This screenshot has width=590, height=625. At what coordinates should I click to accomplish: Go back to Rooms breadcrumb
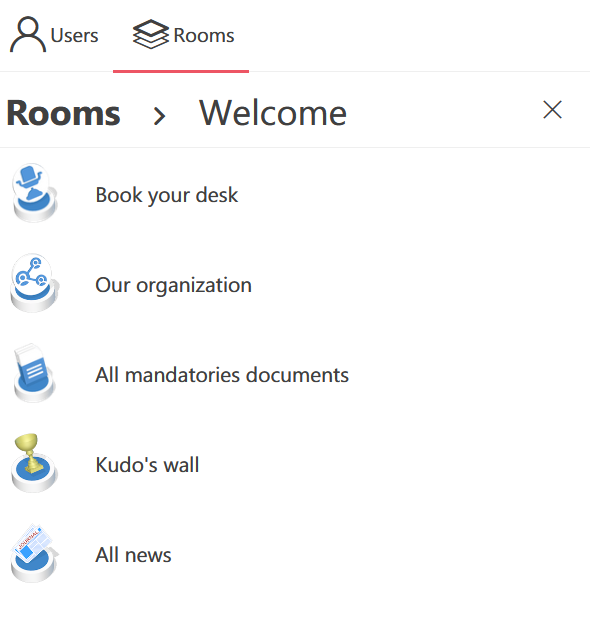(x=63, y=113)
